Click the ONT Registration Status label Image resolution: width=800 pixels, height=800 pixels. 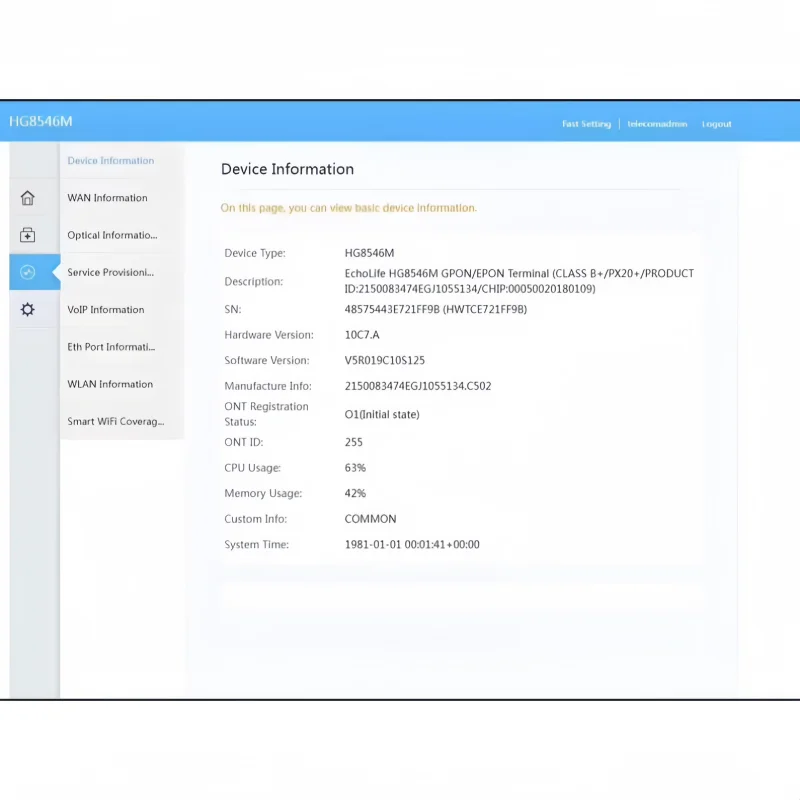click(x=266, y=414)
